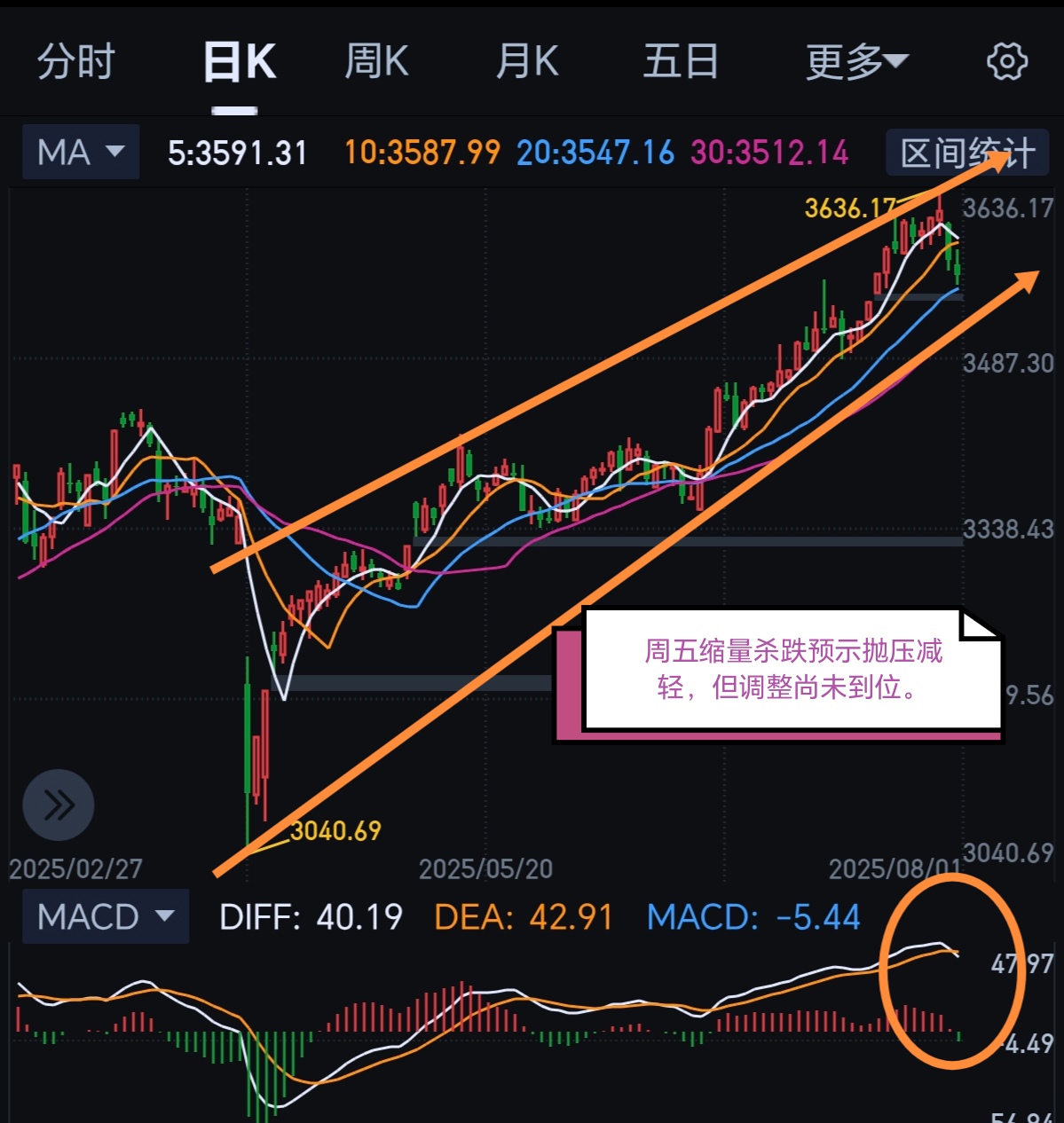Click 区间统计 range statistics button
Screen dimensions: 1064x1123
967,153
